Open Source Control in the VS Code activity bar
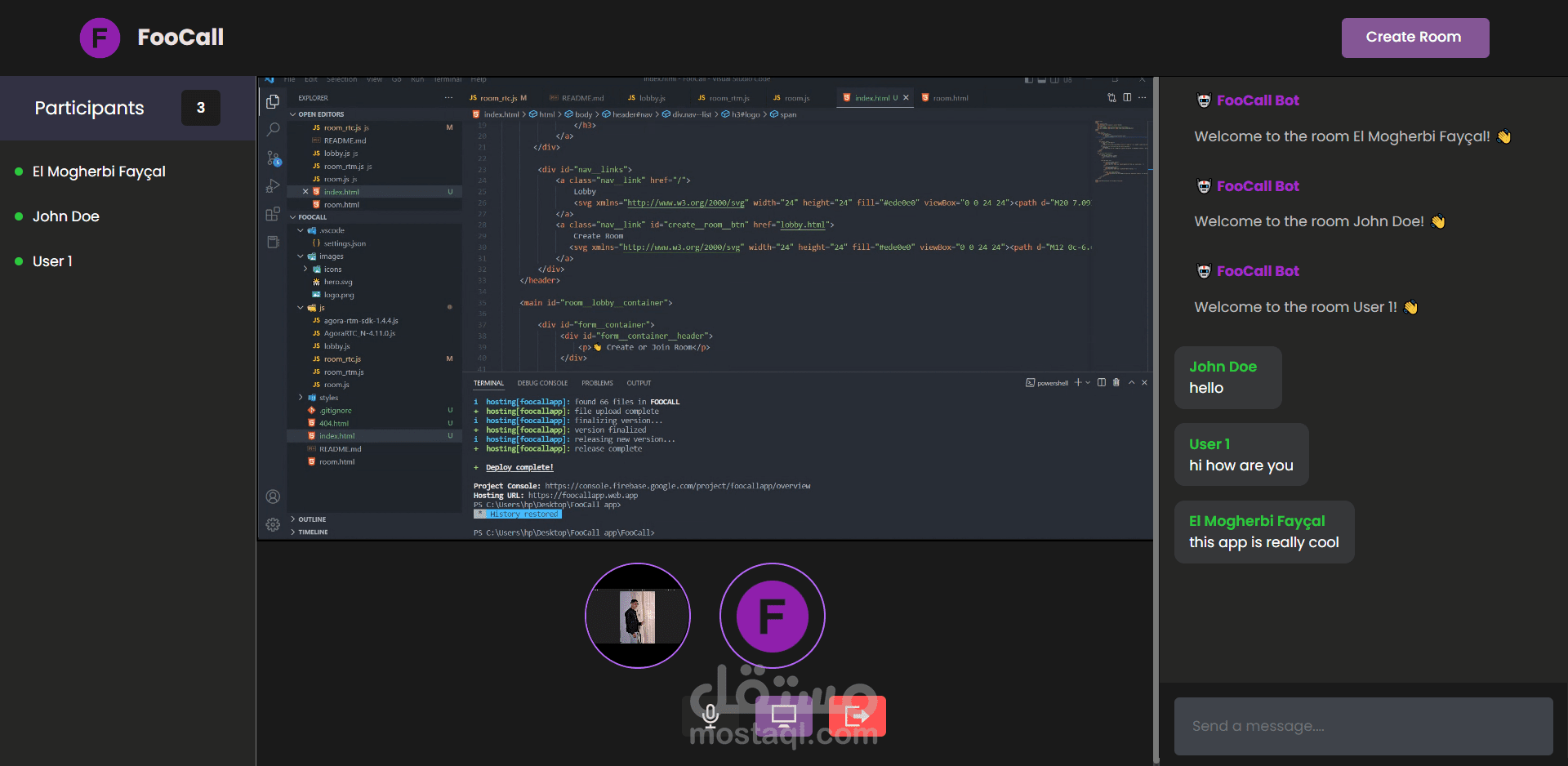 click(273, 158)
